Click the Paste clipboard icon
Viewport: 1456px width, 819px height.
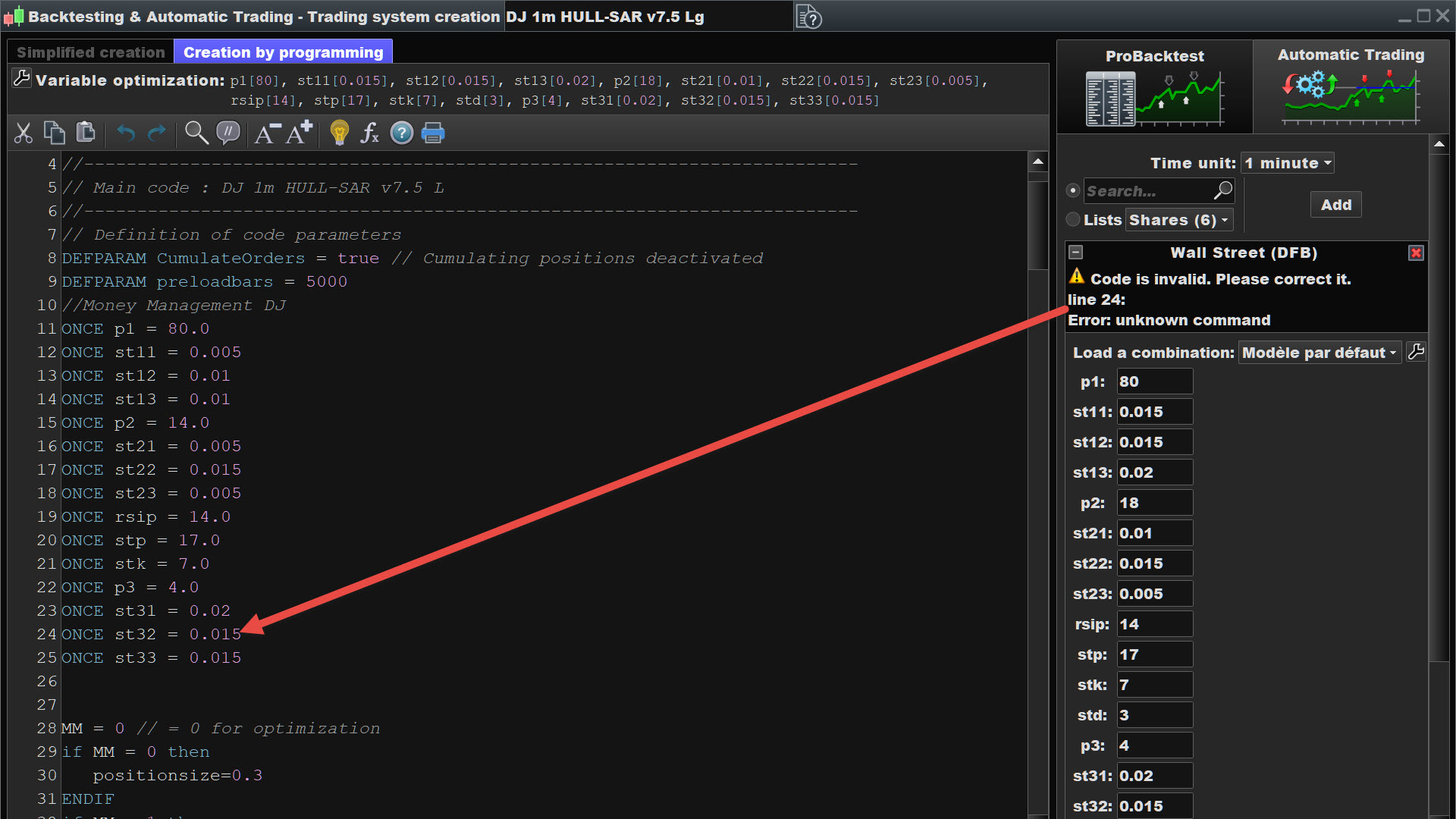(86, 133)
